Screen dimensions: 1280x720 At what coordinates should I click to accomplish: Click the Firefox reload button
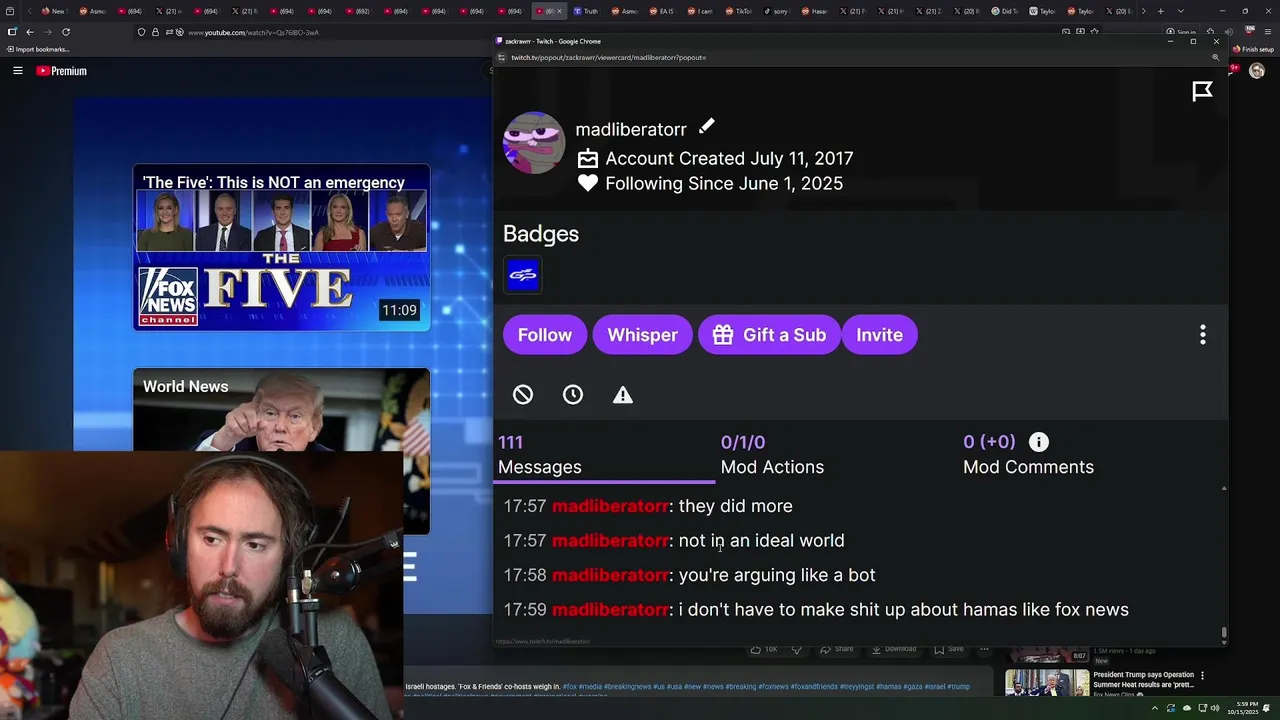point(66,32)
